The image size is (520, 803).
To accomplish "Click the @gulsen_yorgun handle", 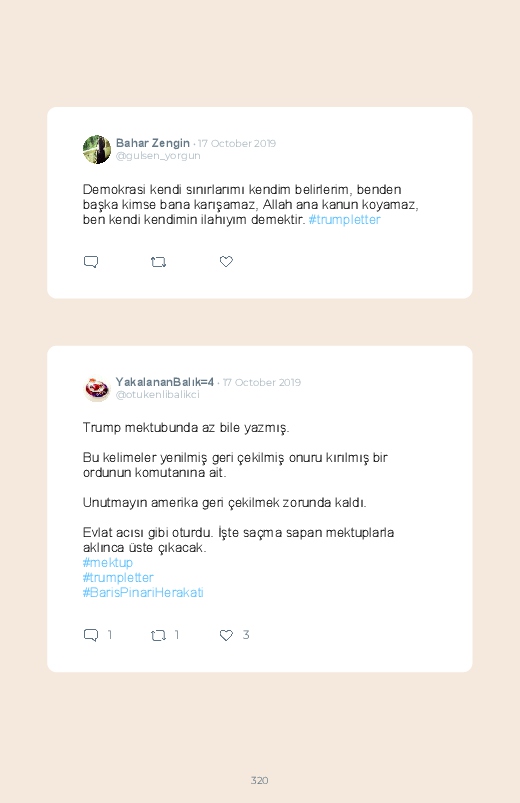I will [158, 156].
